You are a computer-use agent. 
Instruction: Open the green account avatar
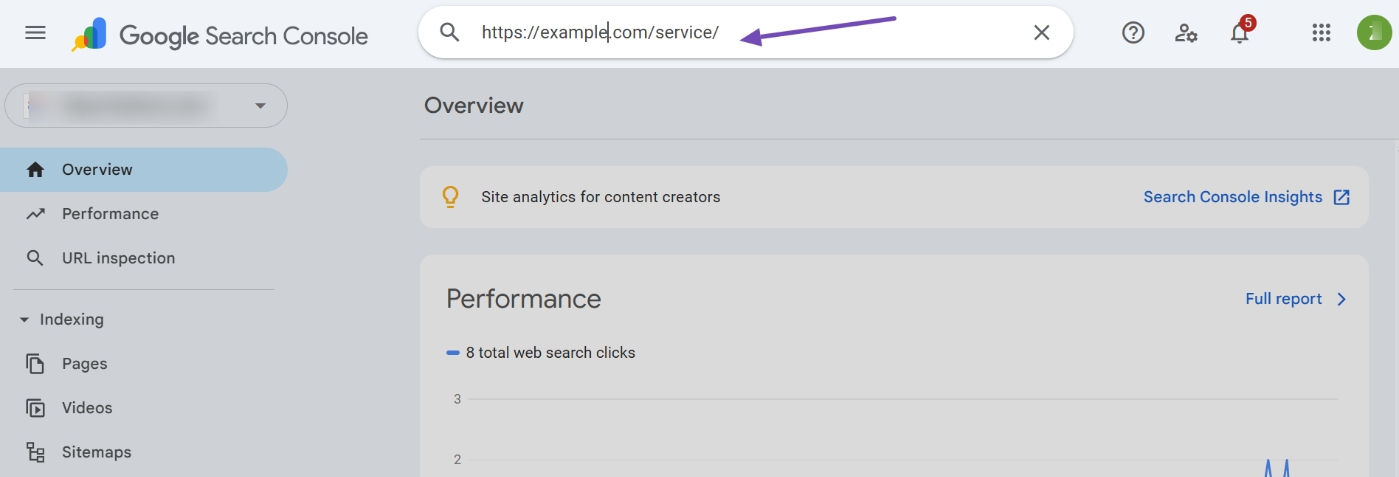point(1373,33)
